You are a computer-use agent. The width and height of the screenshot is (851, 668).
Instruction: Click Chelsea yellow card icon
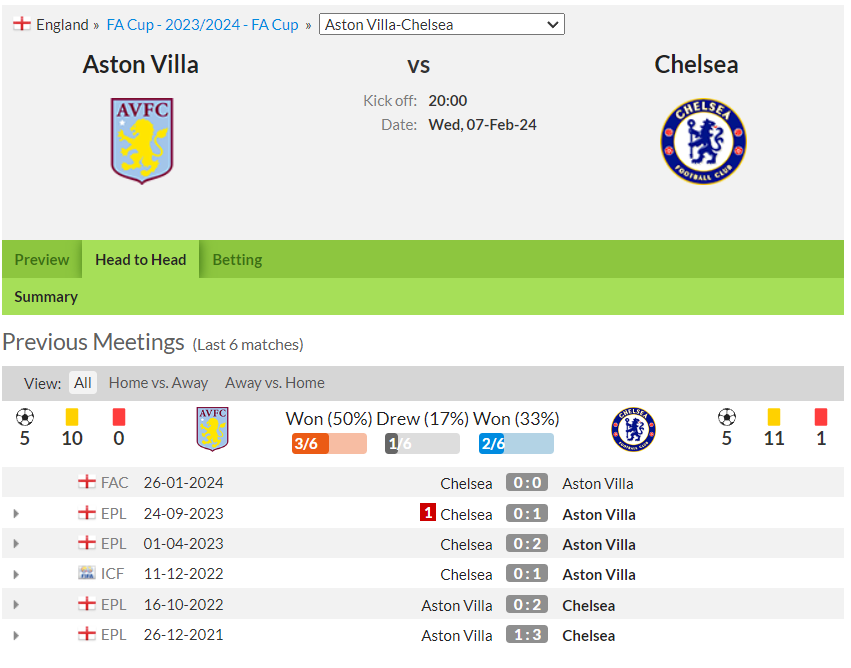(x=774, y=417)
